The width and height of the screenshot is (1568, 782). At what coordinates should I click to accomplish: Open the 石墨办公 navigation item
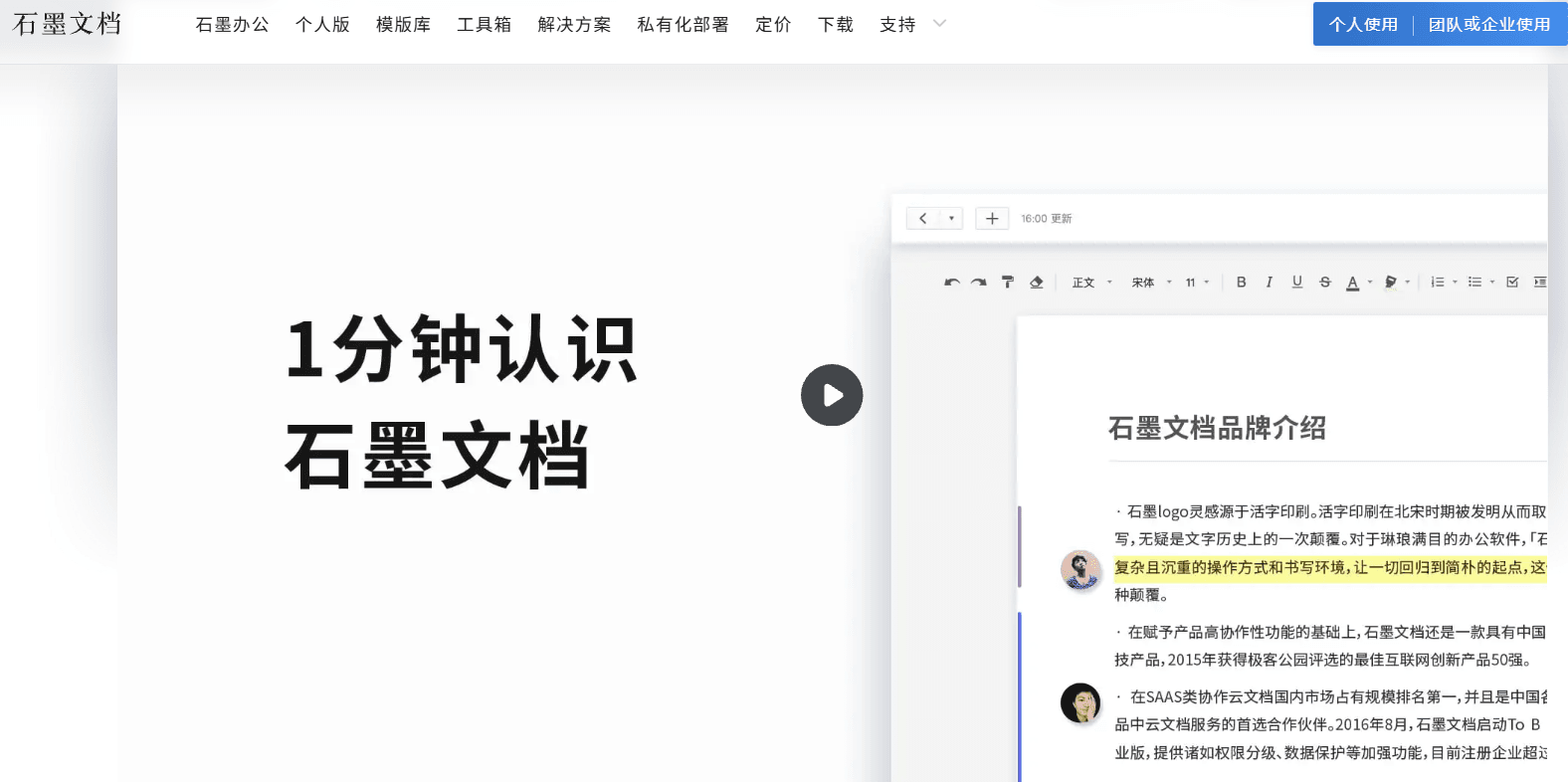(232, 25)
